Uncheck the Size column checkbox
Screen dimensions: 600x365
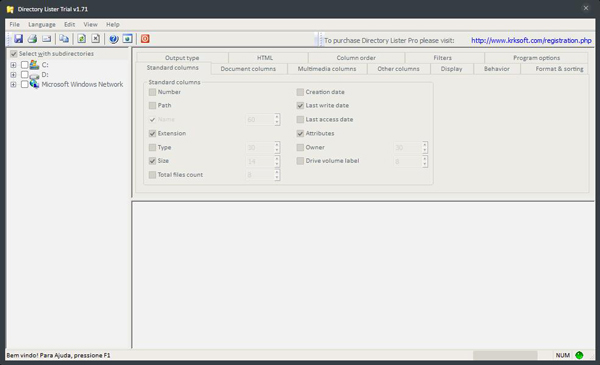(x=152, y=161)
